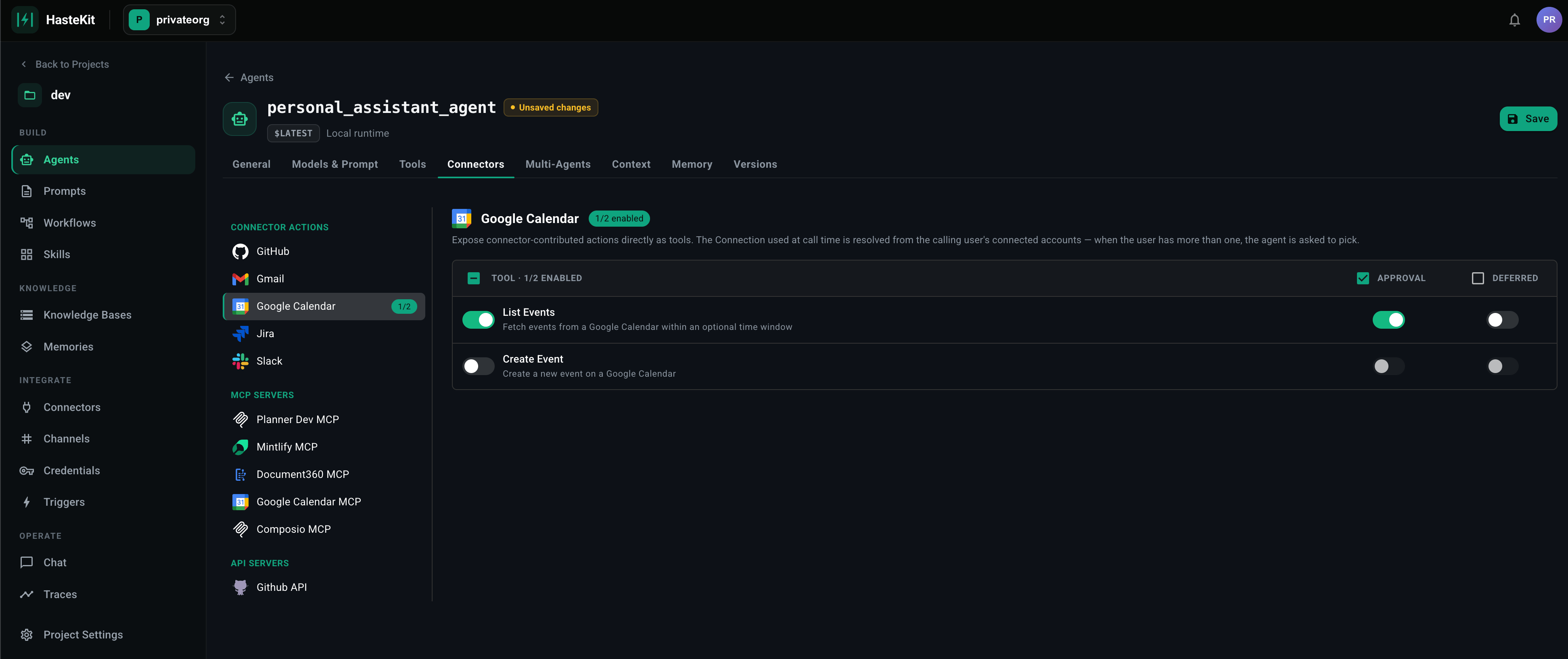
Task: Enable deferred mode for List Events
Action: tap(1502, 319)
